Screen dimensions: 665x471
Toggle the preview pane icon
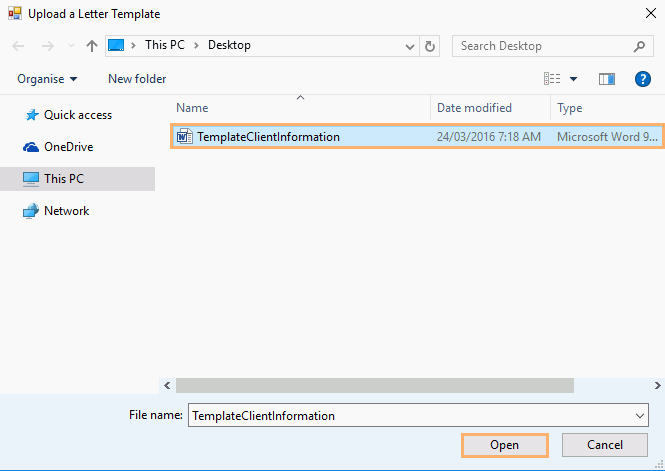click(x=606, y=79)
